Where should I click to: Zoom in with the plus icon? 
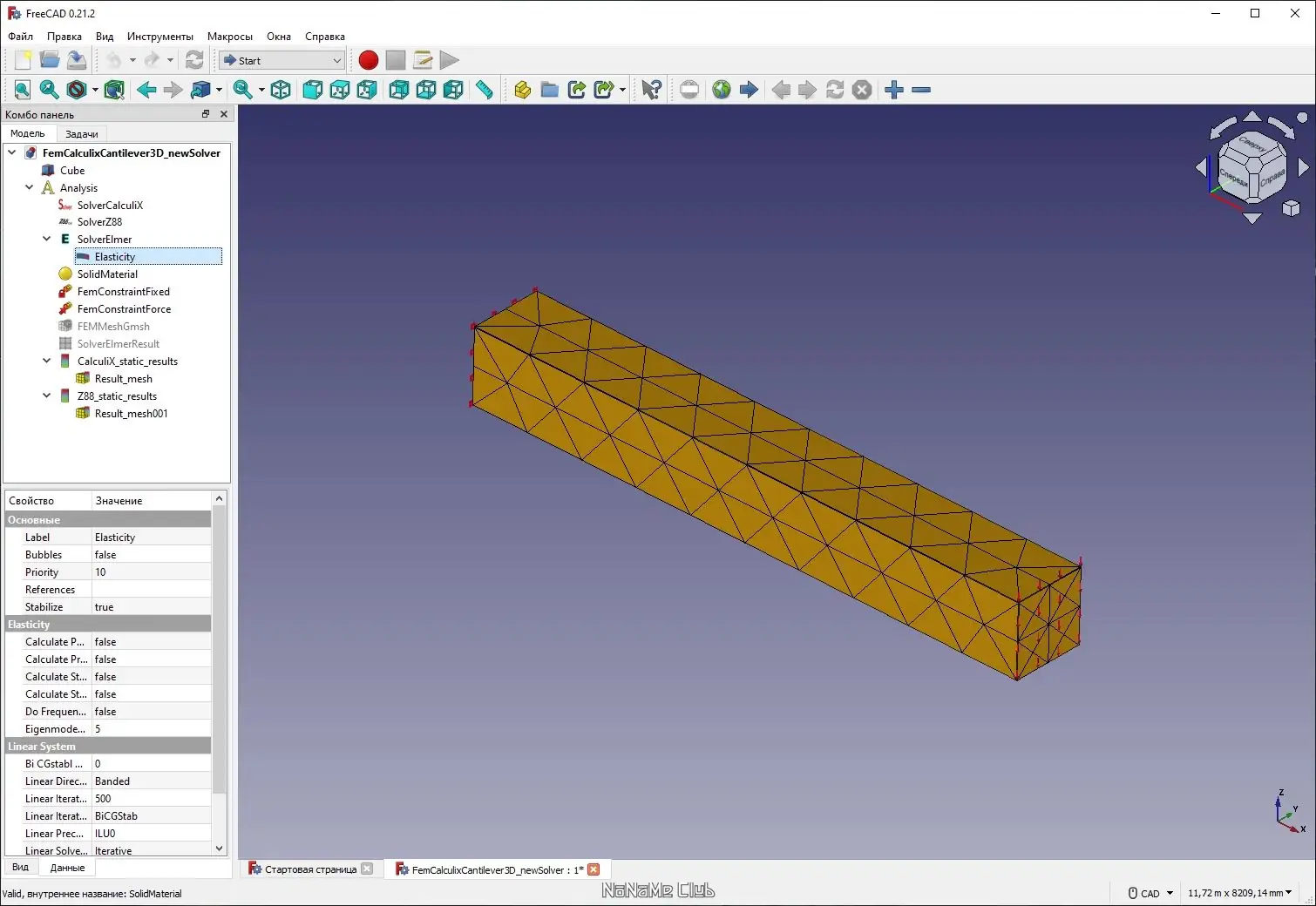tap(894, 90)
